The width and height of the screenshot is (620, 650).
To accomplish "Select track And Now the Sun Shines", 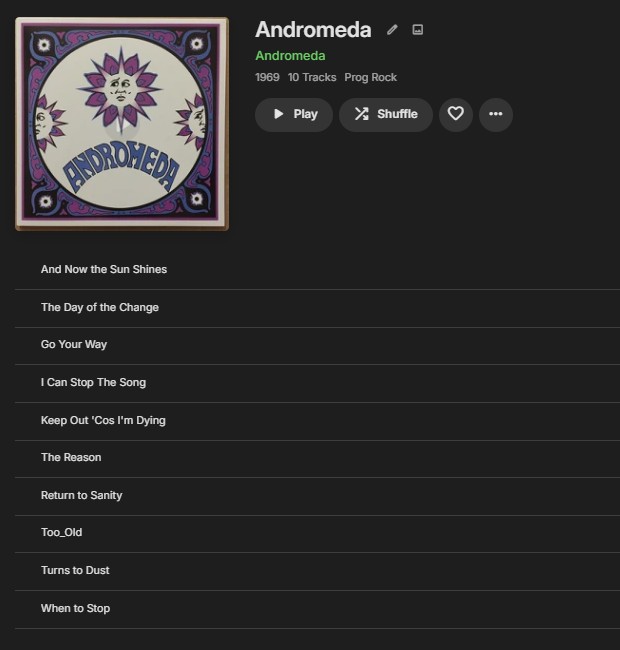I will pos(317,270).
